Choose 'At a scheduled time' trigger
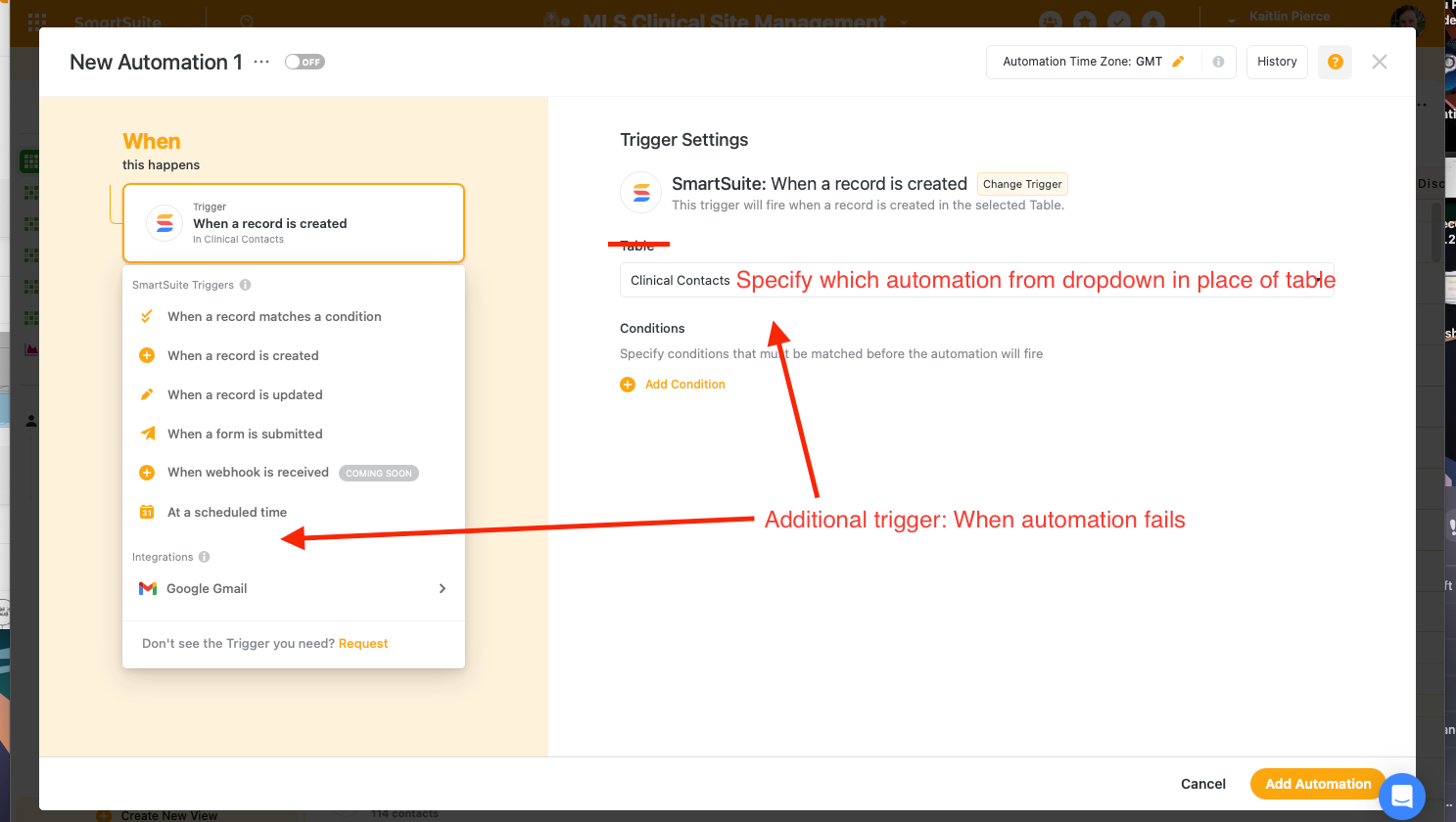Viewport: 1456px width, 822px height. [227, 512]
